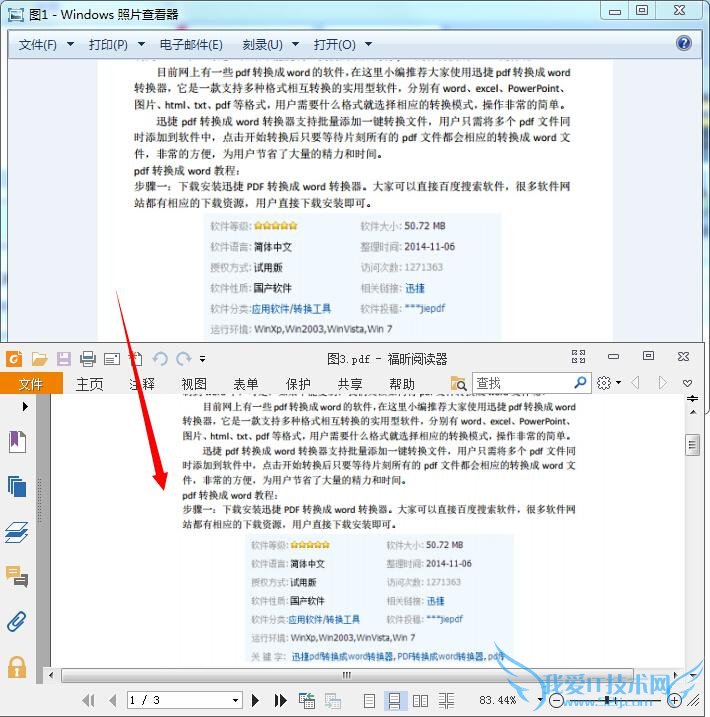
Task: Open the Pages thumbnail panel icon
Action: pyautogui.click(x=17, y=487)
